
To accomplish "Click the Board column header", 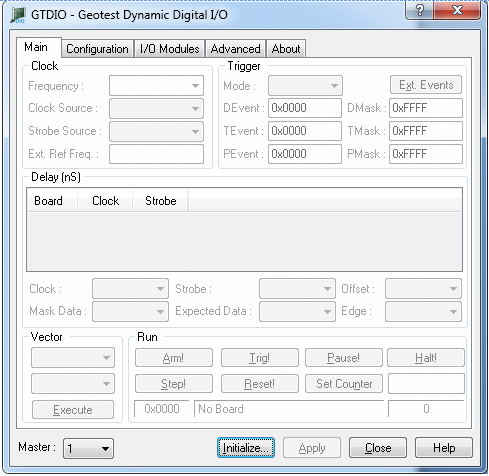I will tap(53, 201).
